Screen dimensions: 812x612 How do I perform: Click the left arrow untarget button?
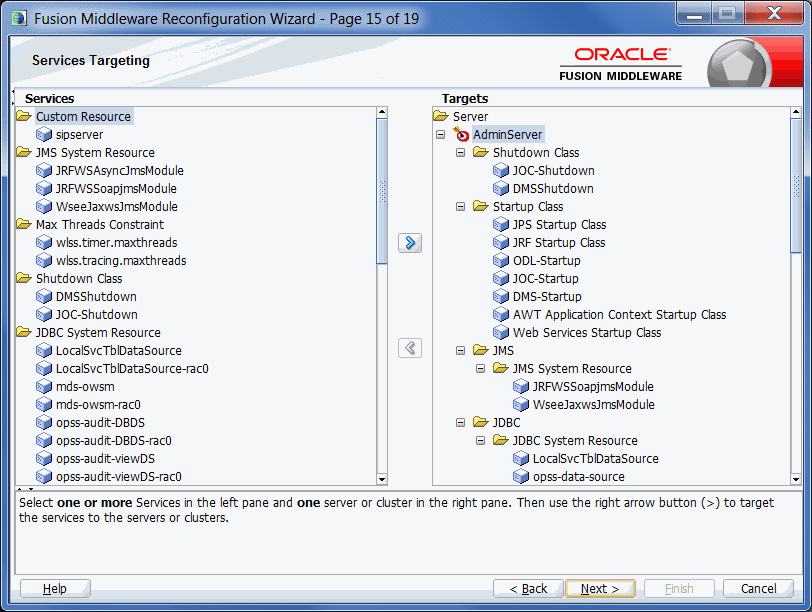coord(410,347)
